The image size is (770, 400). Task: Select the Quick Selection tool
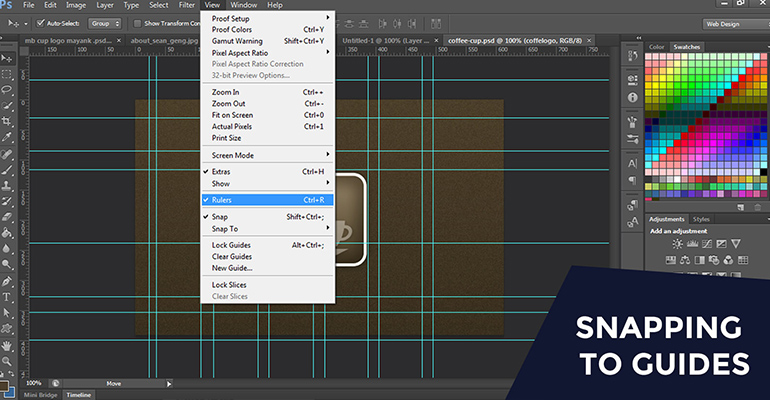[6, 106]
